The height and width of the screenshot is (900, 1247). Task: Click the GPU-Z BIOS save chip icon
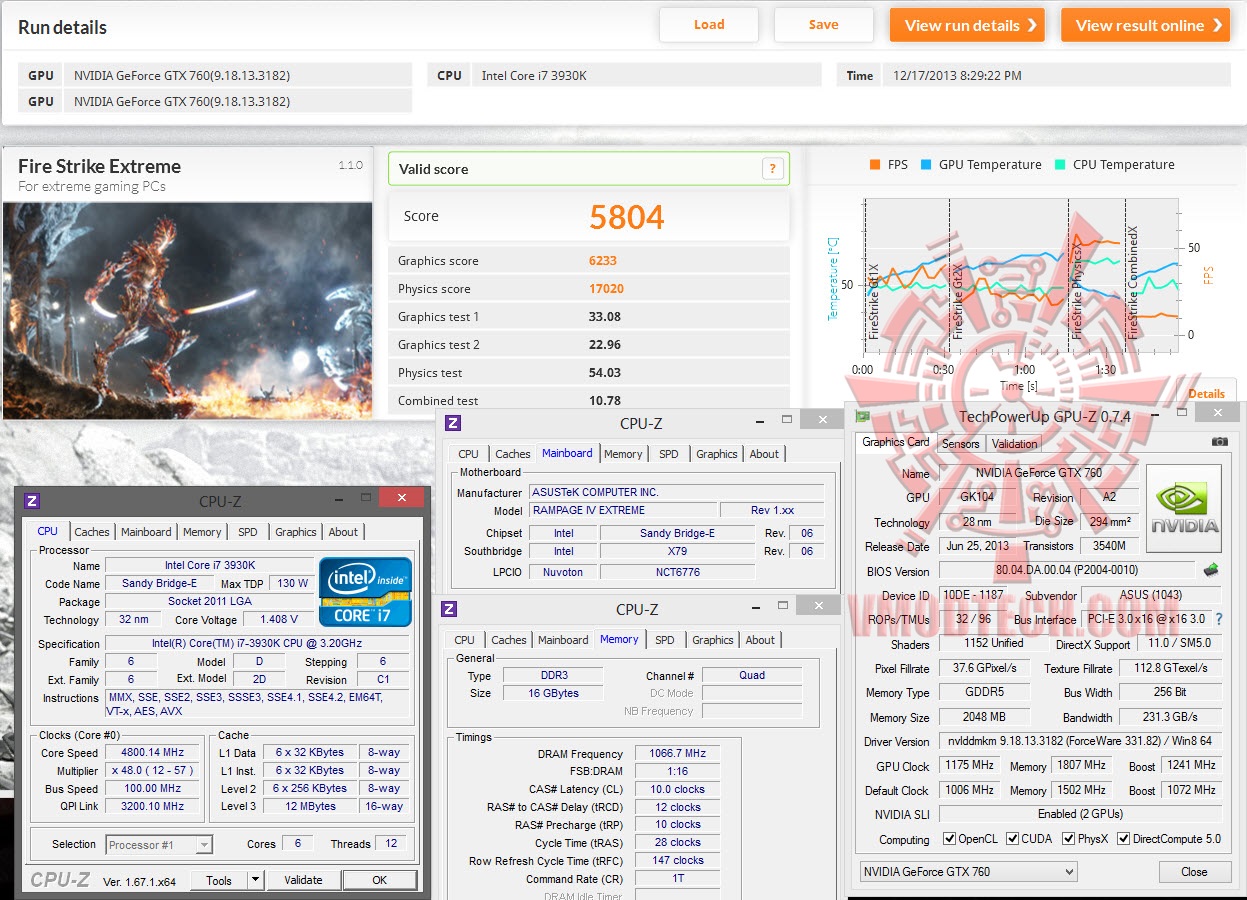[1211, 570]
